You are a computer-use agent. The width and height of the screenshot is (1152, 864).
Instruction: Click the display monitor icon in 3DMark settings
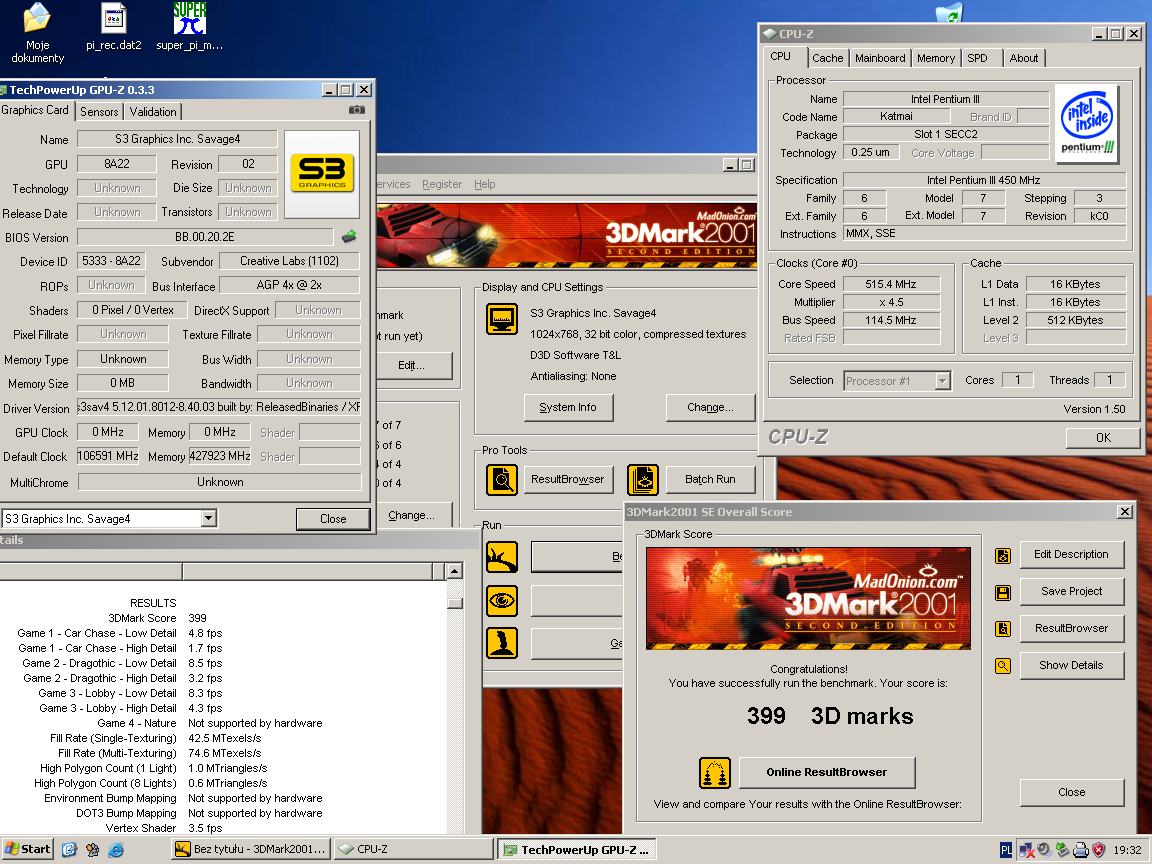coord(502,320)
